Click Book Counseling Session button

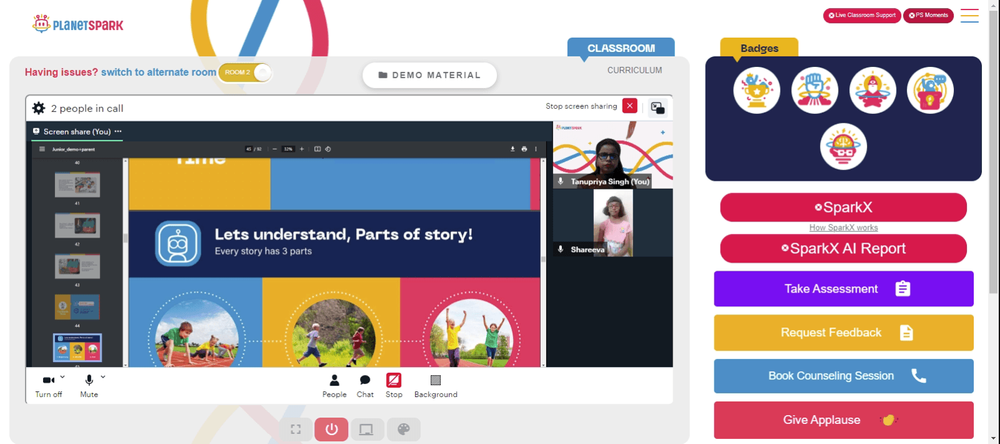(x=843, y=376)
